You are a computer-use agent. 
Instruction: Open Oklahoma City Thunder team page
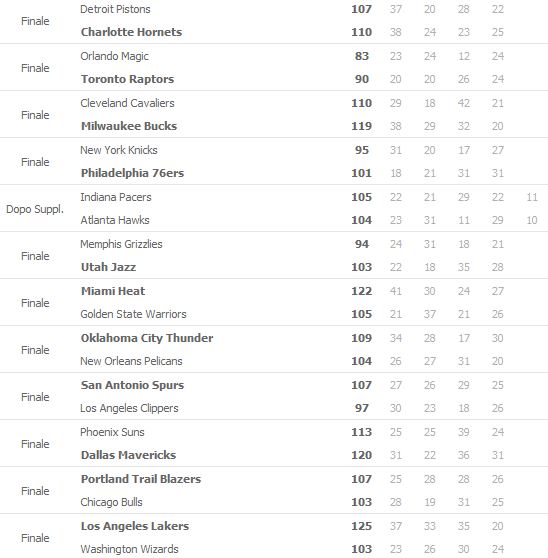coord(147,338)
